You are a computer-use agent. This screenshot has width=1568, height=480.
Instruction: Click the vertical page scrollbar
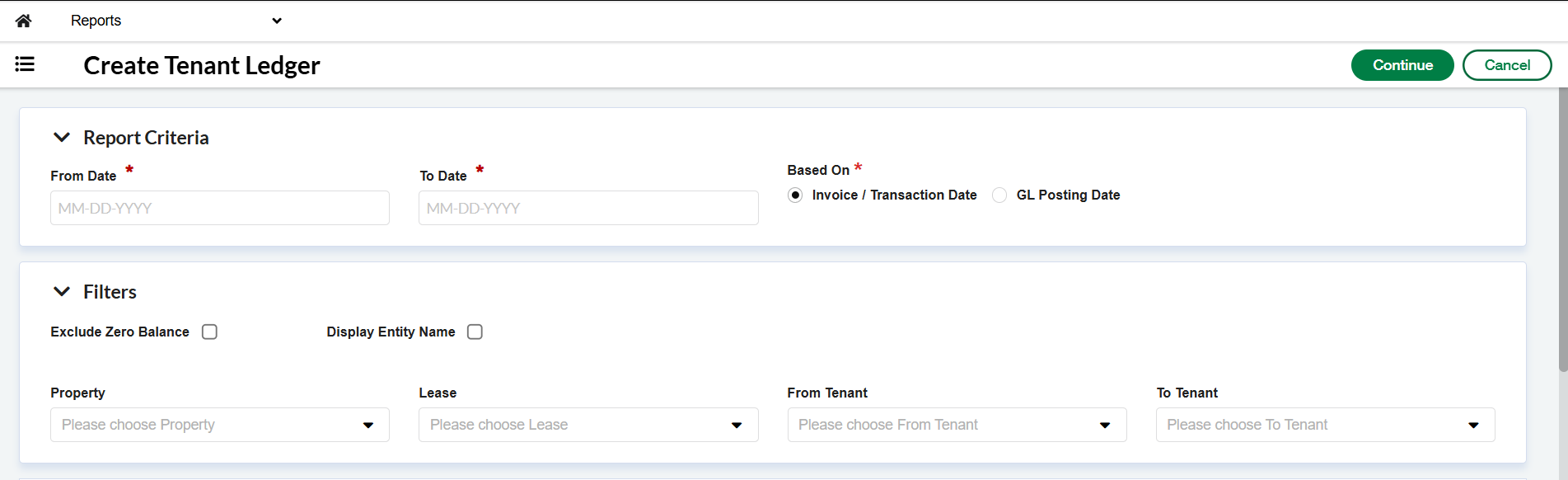(1562, 231)
